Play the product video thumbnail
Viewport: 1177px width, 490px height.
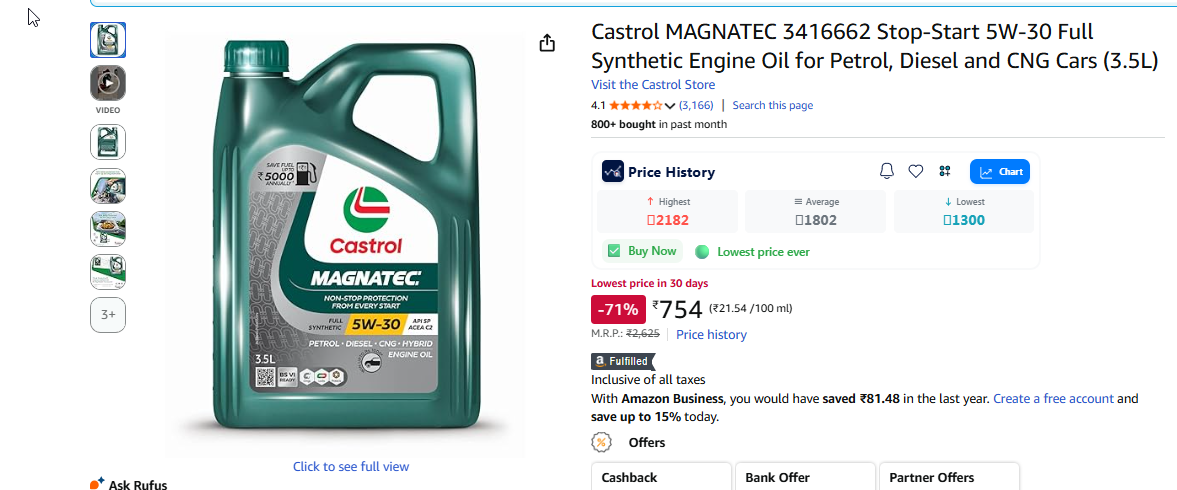[108, 83]
